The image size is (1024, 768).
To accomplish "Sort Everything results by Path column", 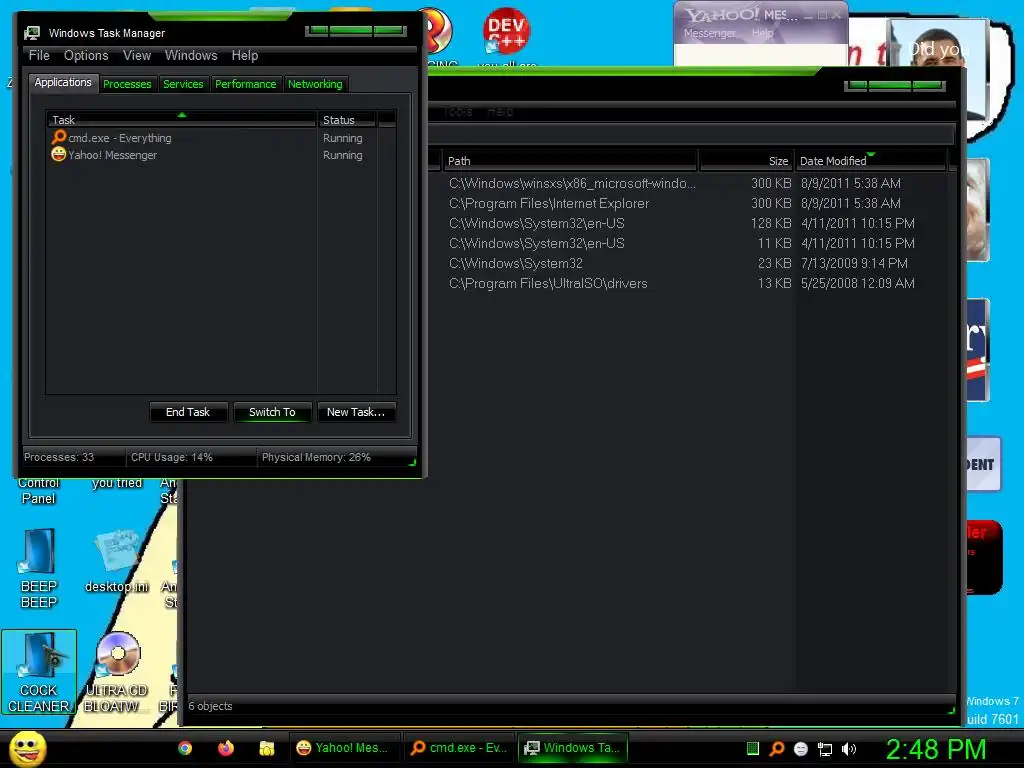I will coord(569,161).
